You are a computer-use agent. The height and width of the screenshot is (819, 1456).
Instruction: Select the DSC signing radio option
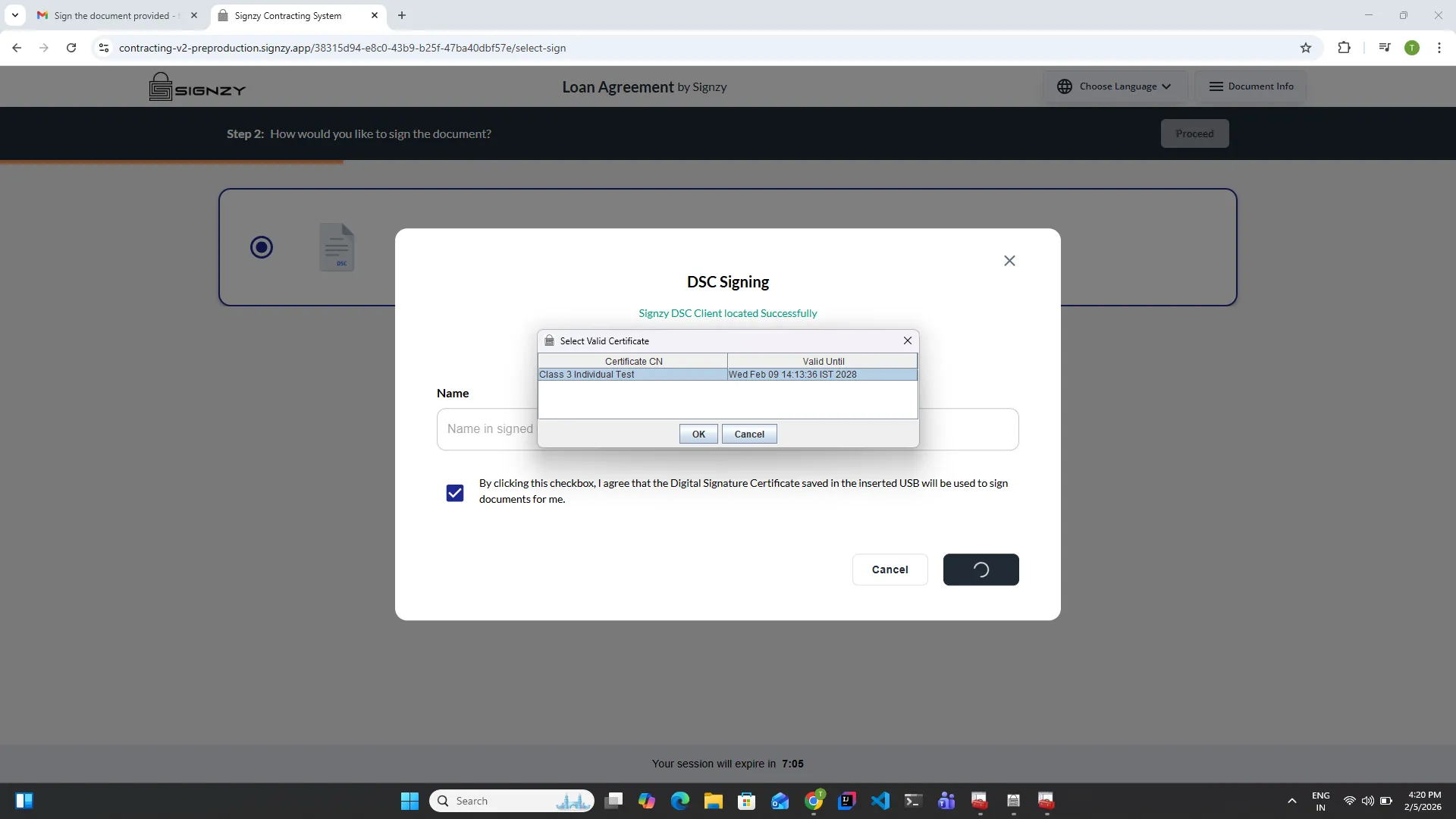coord(262,247)
